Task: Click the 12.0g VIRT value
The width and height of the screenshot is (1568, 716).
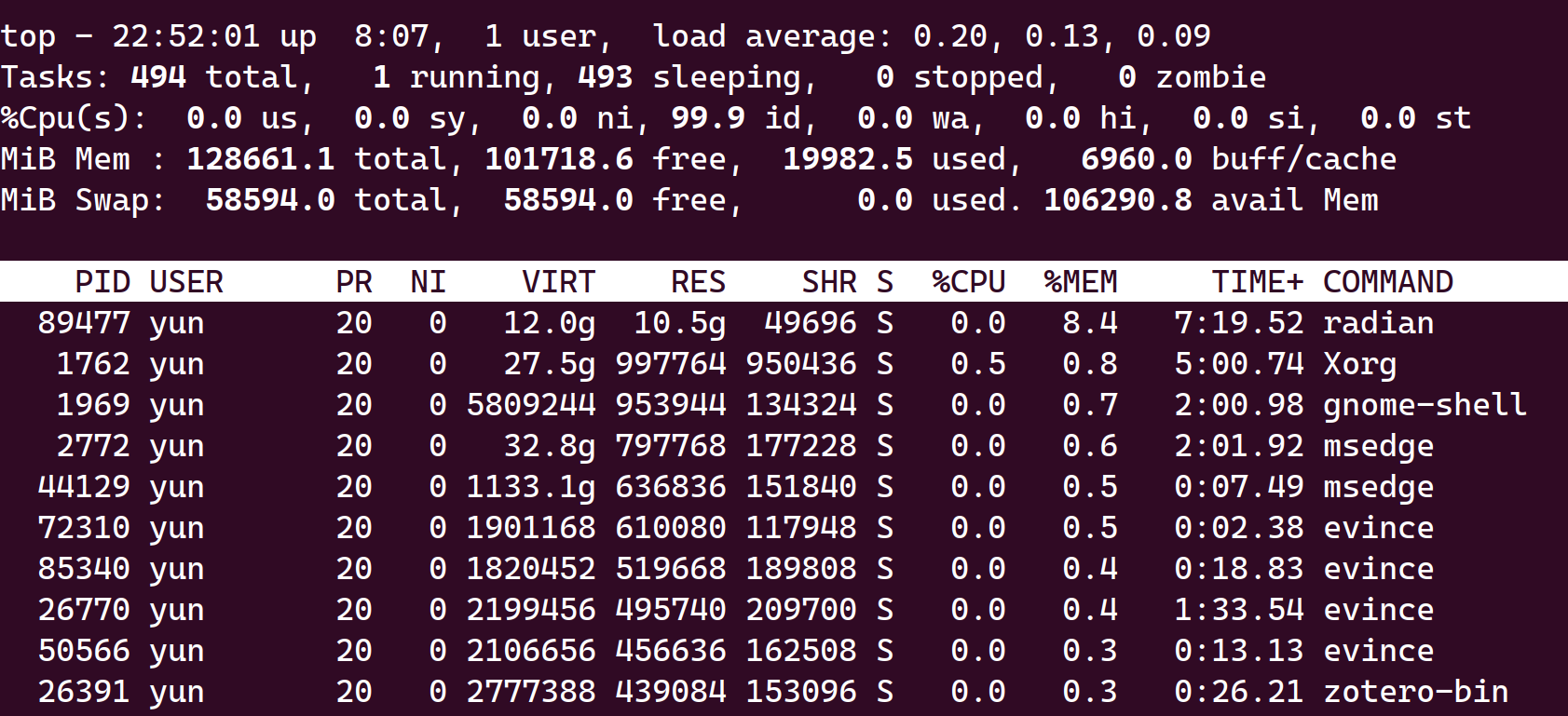Action: (x=550, y=323)
